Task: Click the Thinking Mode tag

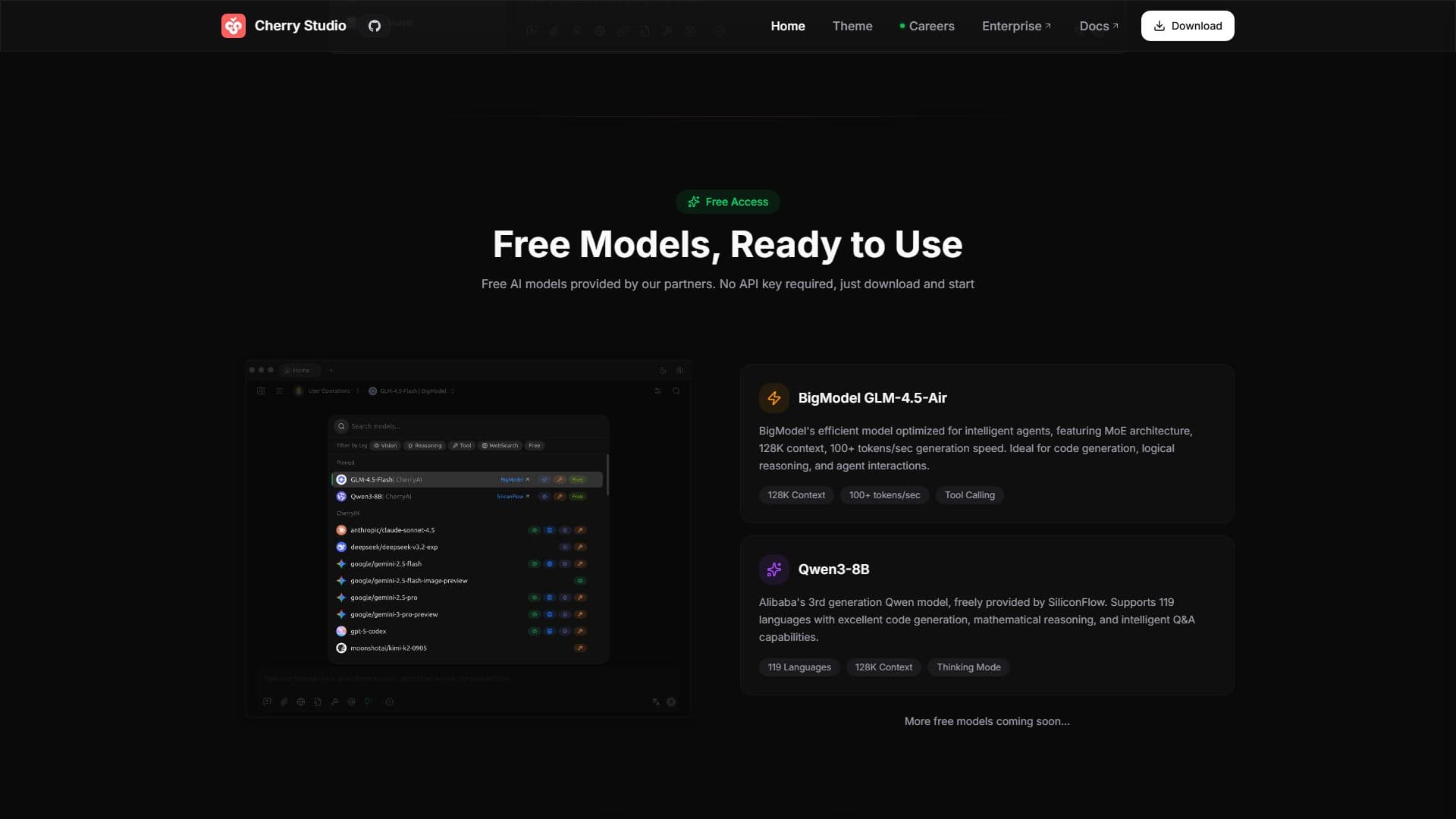Action: 968,667
